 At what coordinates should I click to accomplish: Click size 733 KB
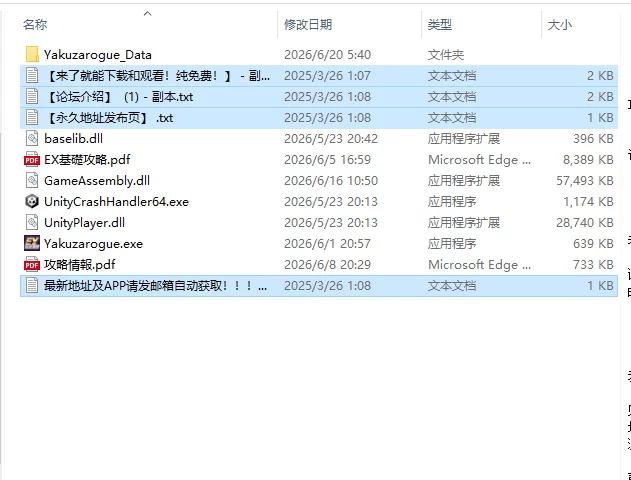point(593,264)
